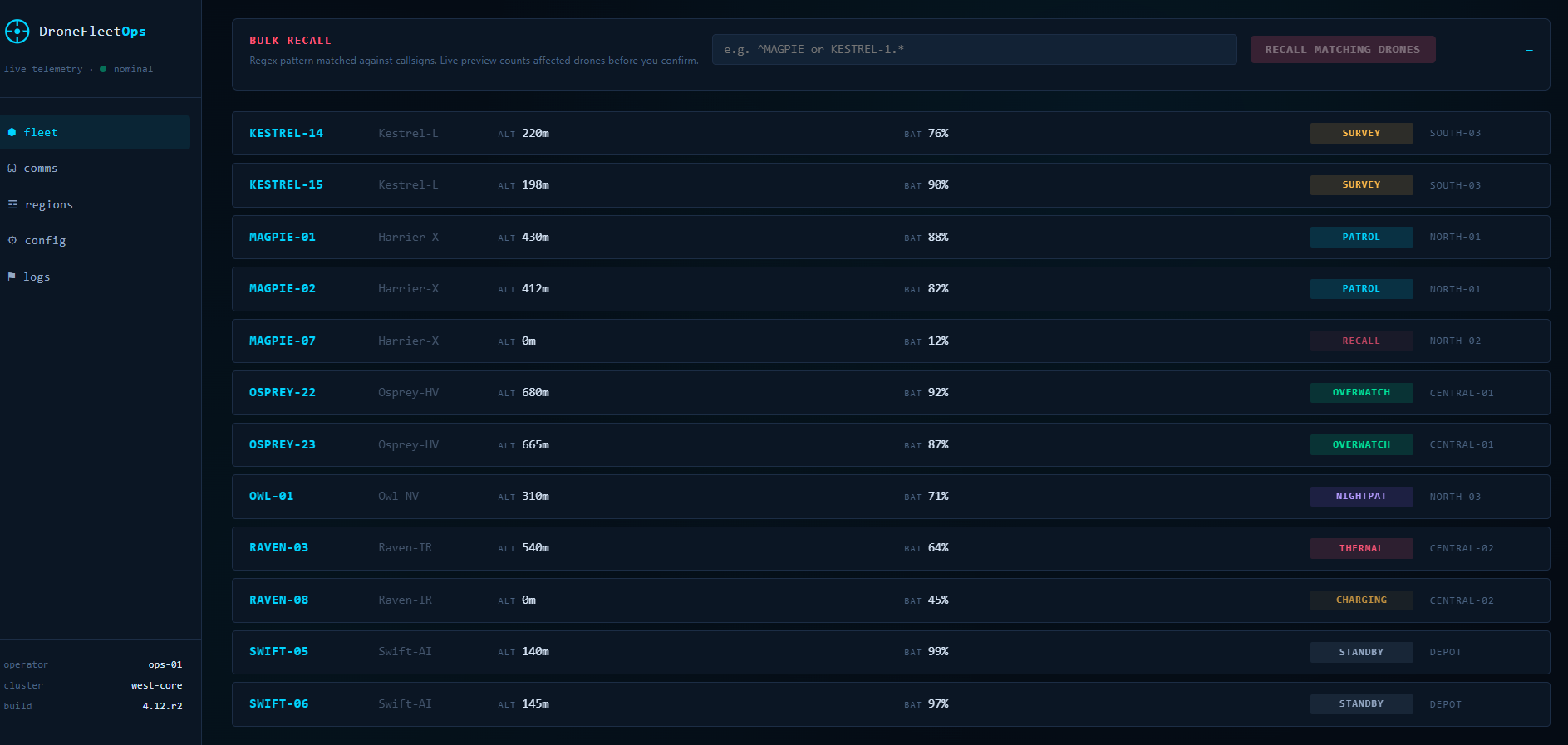Click the 220m altitude value

(x=535, y=133)
